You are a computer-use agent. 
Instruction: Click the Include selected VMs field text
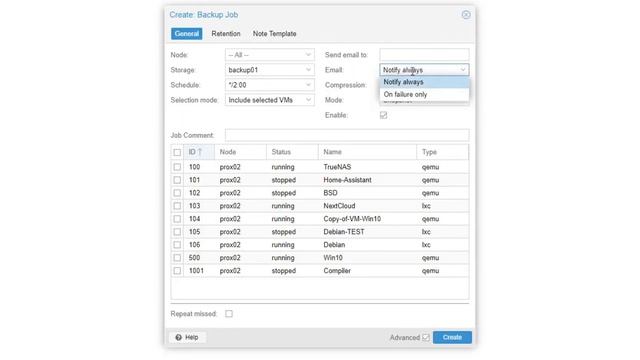260,100
